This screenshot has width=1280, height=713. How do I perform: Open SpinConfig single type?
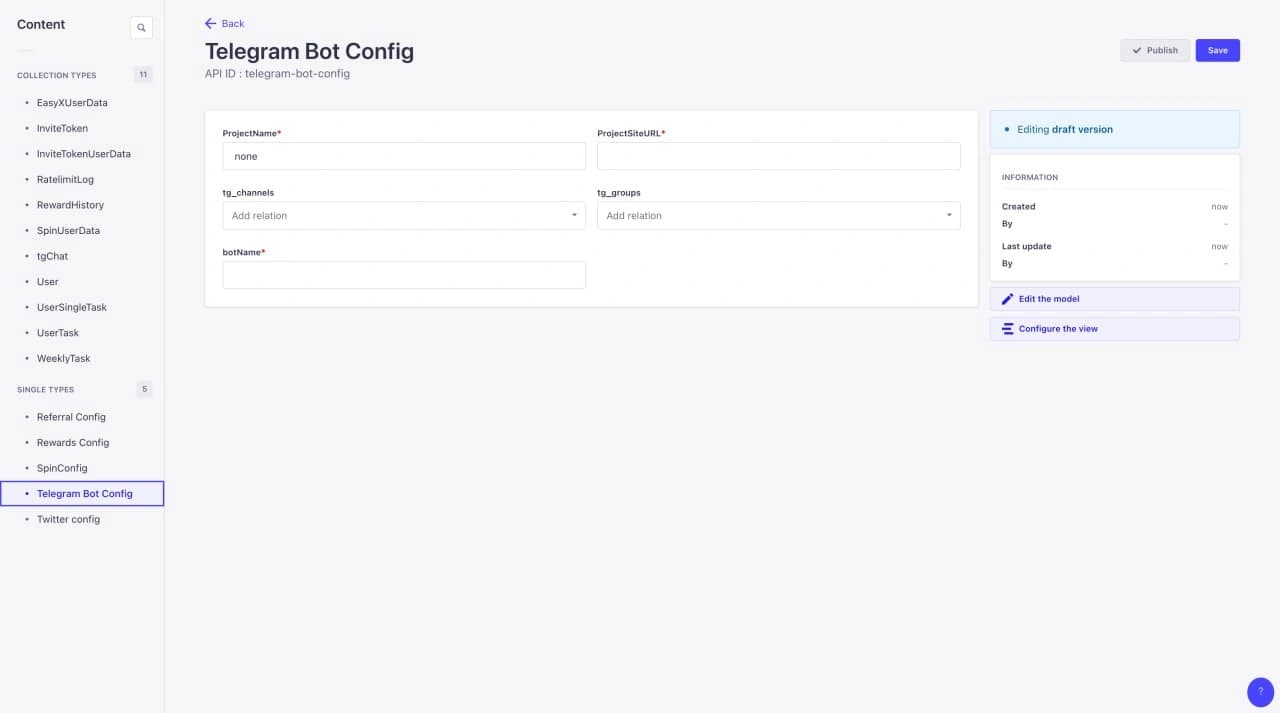point(62,468)
